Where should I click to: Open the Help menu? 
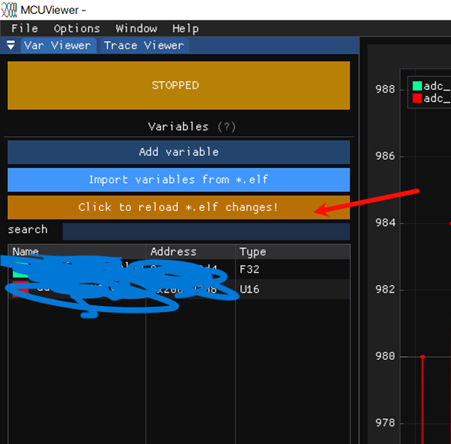click(x=186, y=28)
